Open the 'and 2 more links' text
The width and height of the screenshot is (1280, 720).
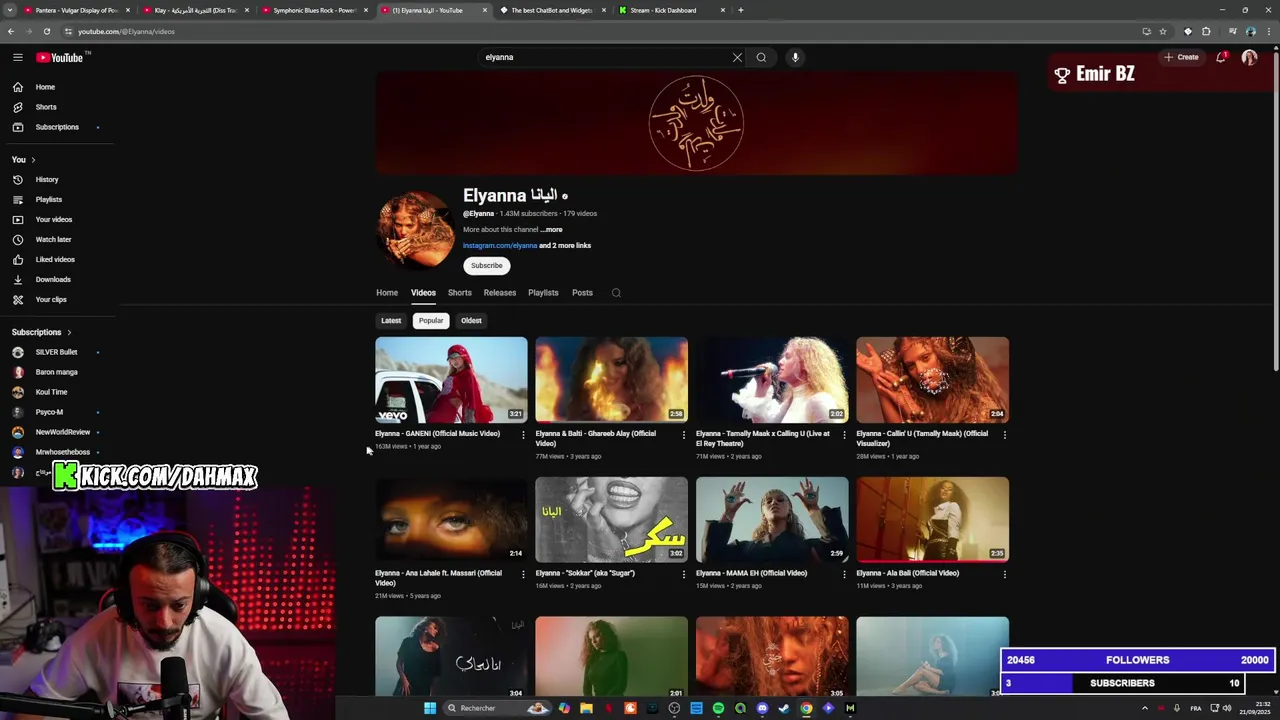(x=565, y=246)
